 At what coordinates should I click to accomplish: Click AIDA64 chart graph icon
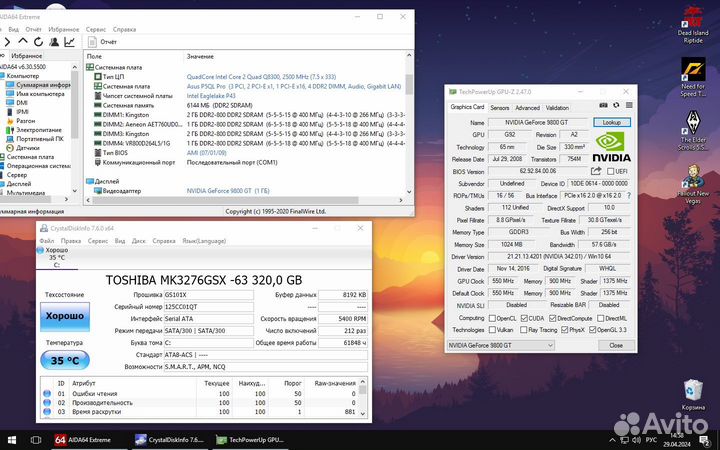point(70,42)
